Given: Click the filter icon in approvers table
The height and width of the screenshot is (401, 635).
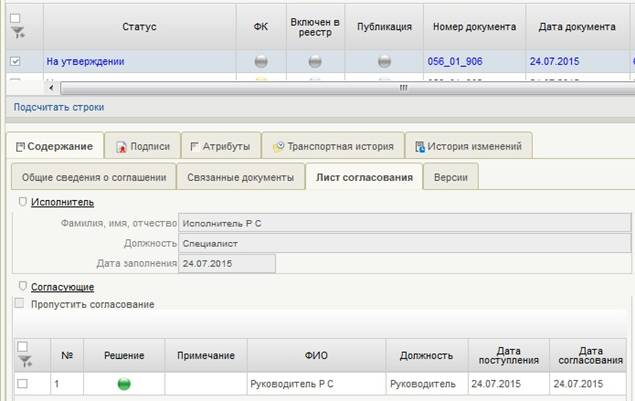Looking at the screenshot, I should point(25,362).
